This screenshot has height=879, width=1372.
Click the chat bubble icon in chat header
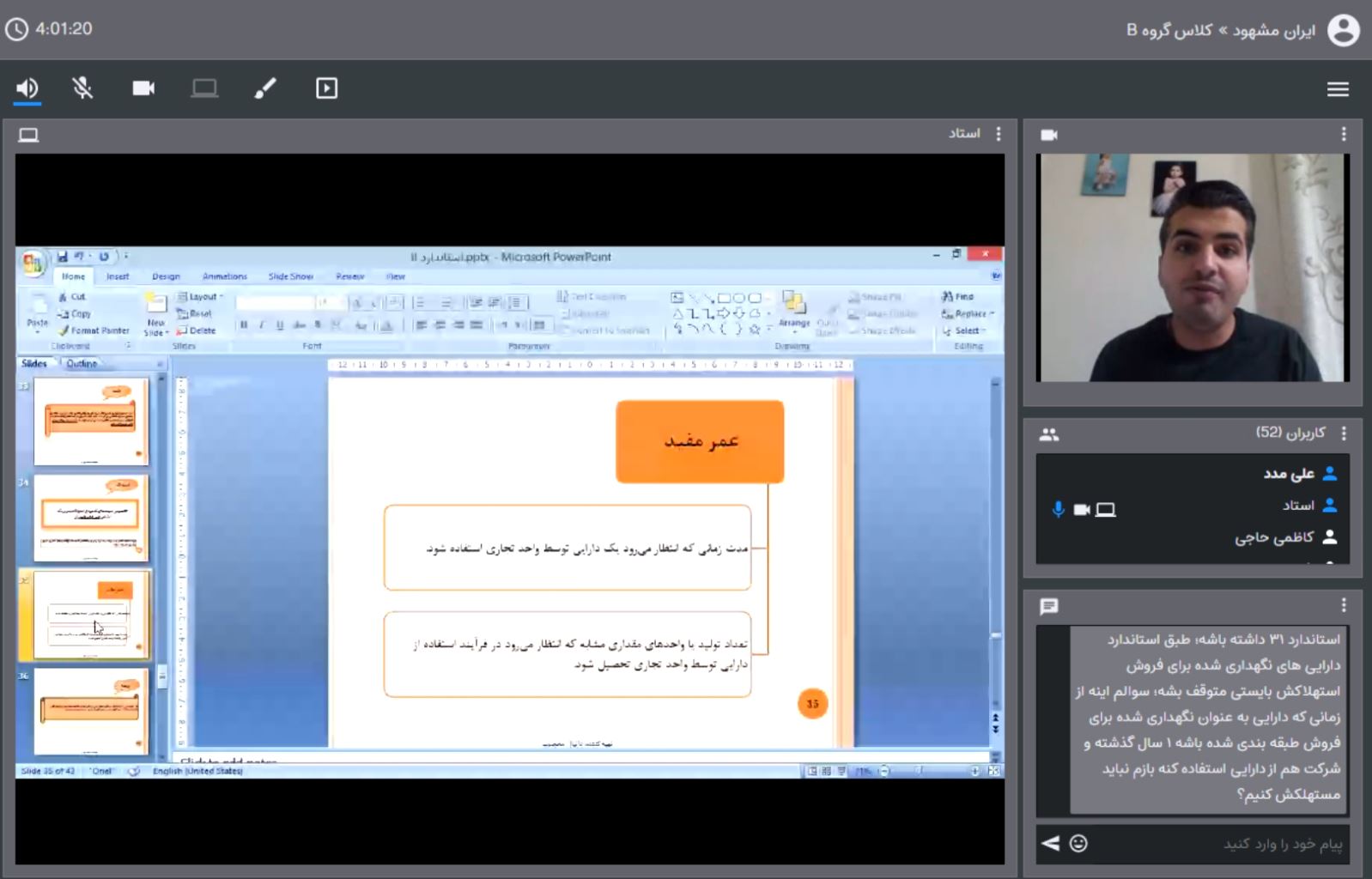(x=1048, y=607)
